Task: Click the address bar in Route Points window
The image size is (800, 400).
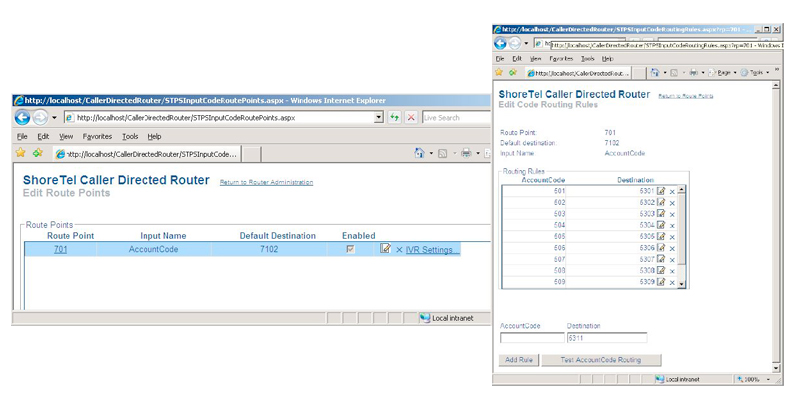Action: pyautogui.click(x=224, y=118)
